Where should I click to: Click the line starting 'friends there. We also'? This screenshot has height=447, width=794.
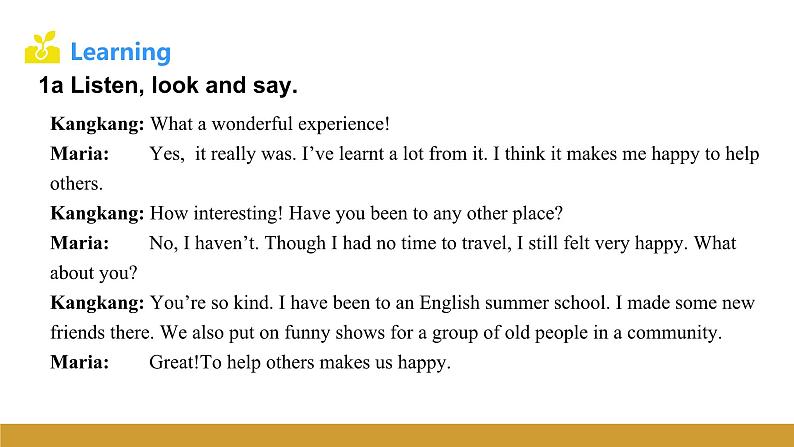(386, 333)
